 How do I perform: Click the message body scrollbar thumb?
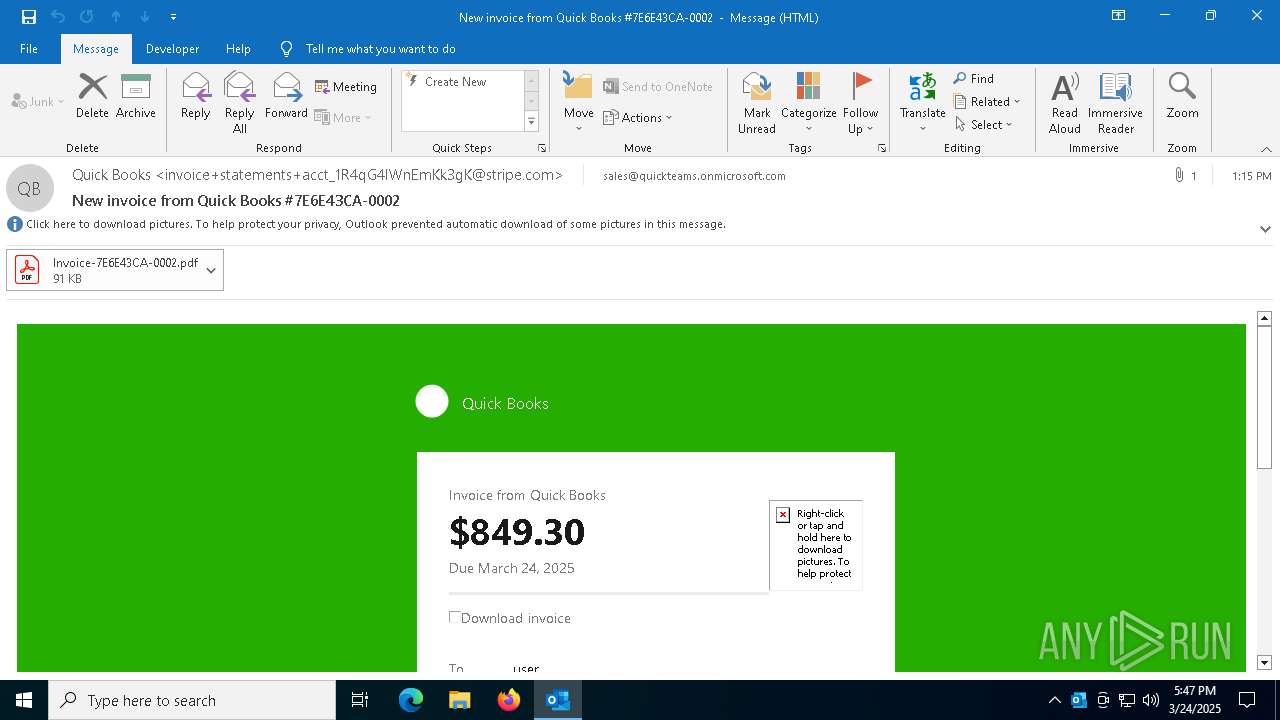coord(1264,397)
